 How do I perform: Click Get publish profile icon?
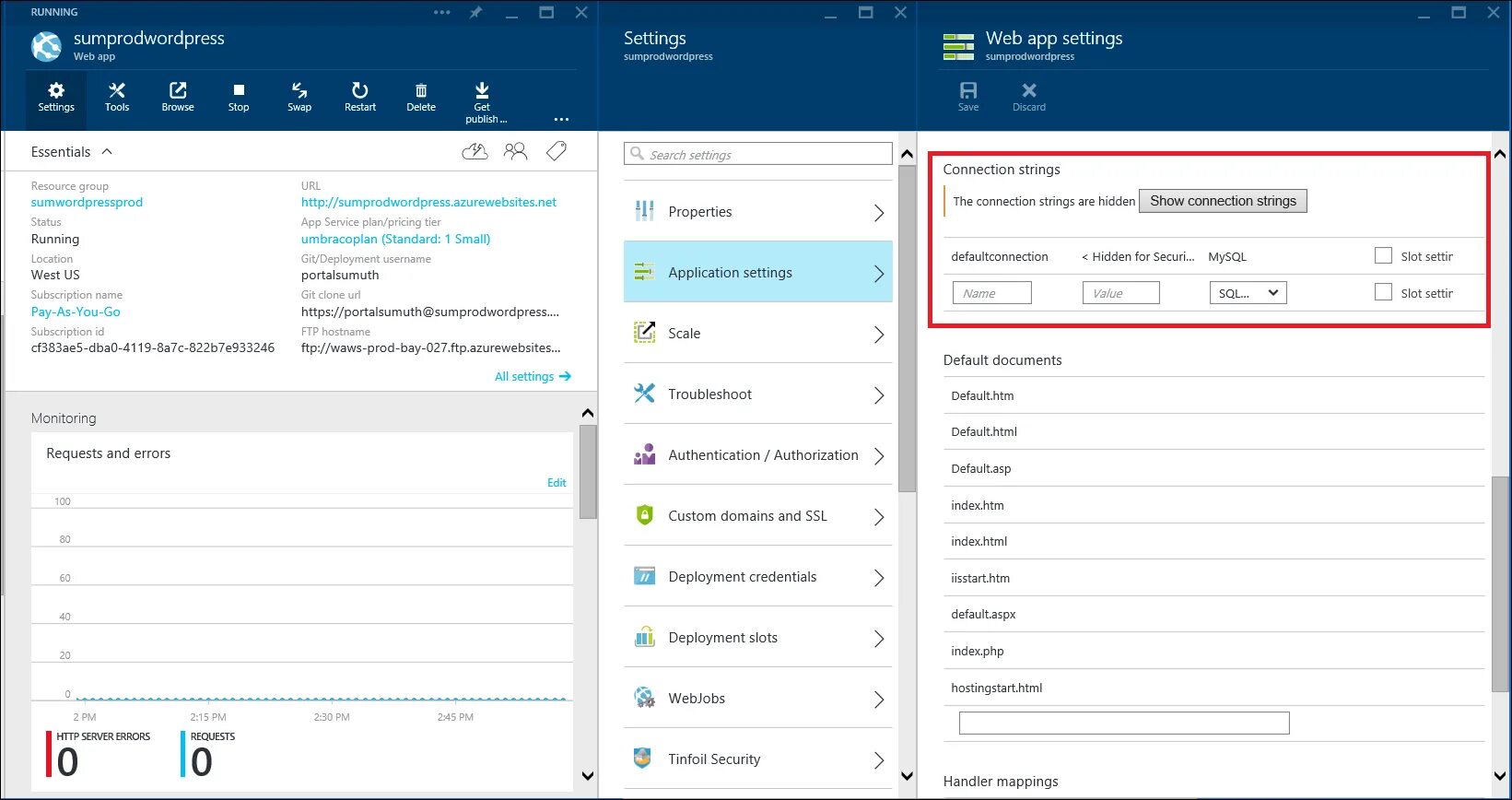tap(482, 90)
